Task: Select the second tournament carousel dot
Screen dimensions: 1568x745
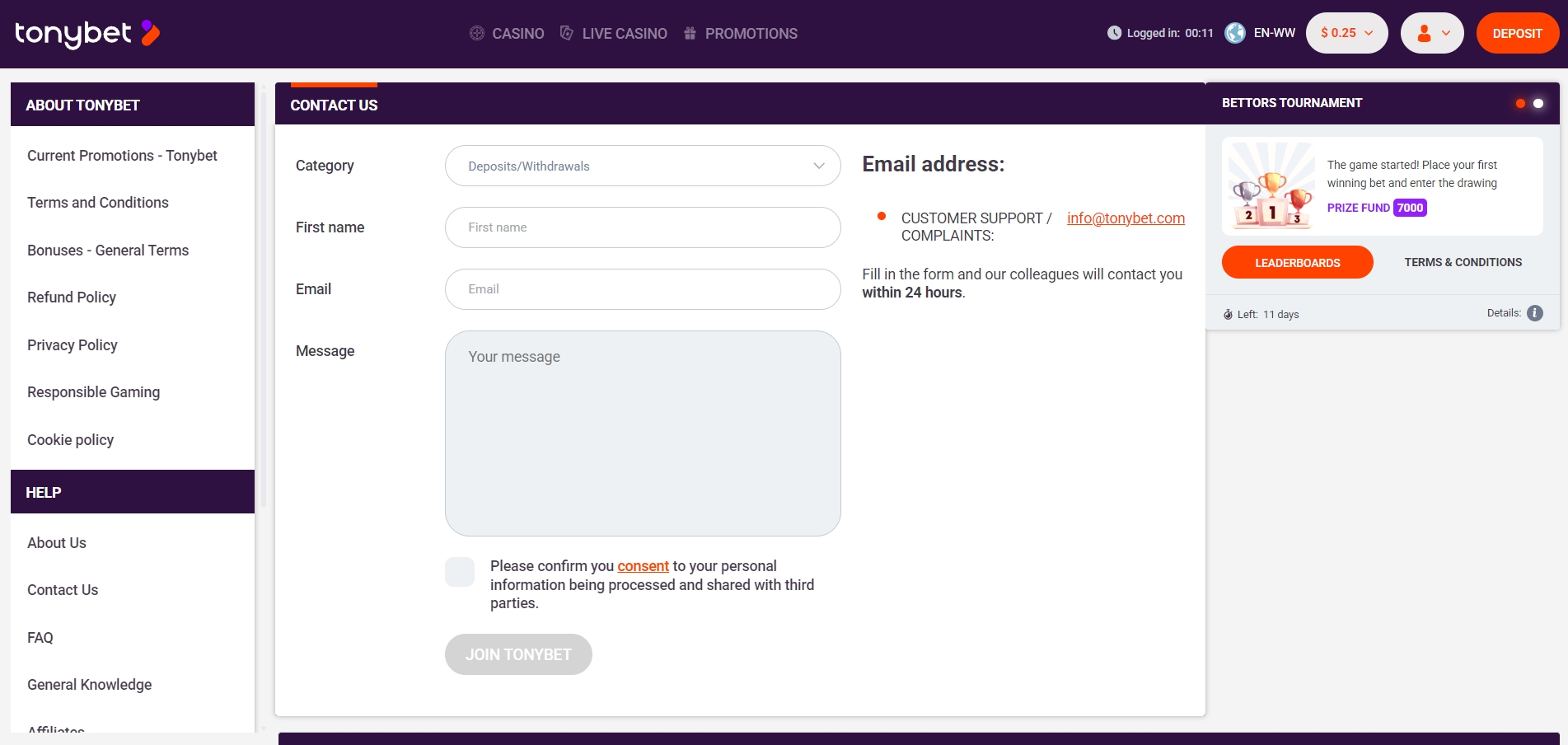Action: [1538, 104]
